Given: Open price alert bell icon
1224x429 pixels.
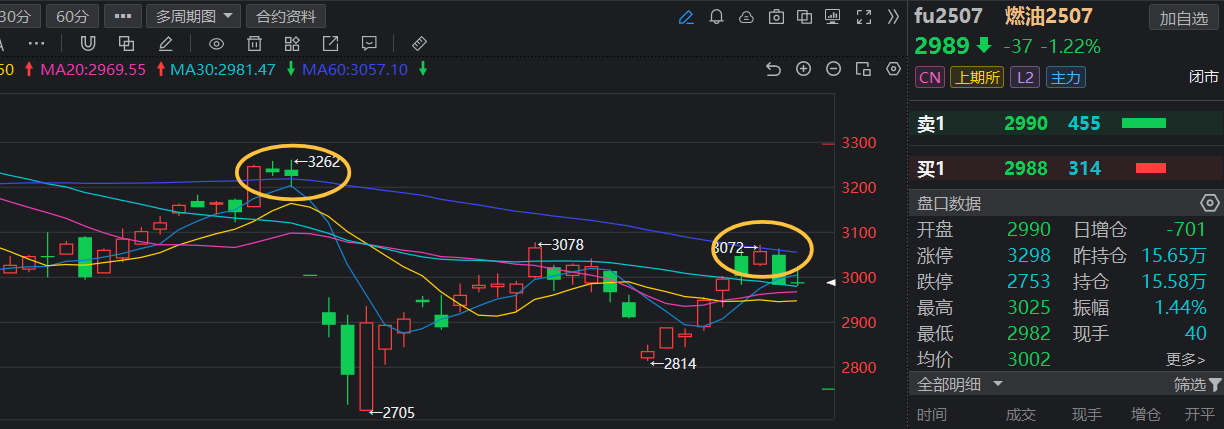Looking at the screenshot, I should point(716,16).
